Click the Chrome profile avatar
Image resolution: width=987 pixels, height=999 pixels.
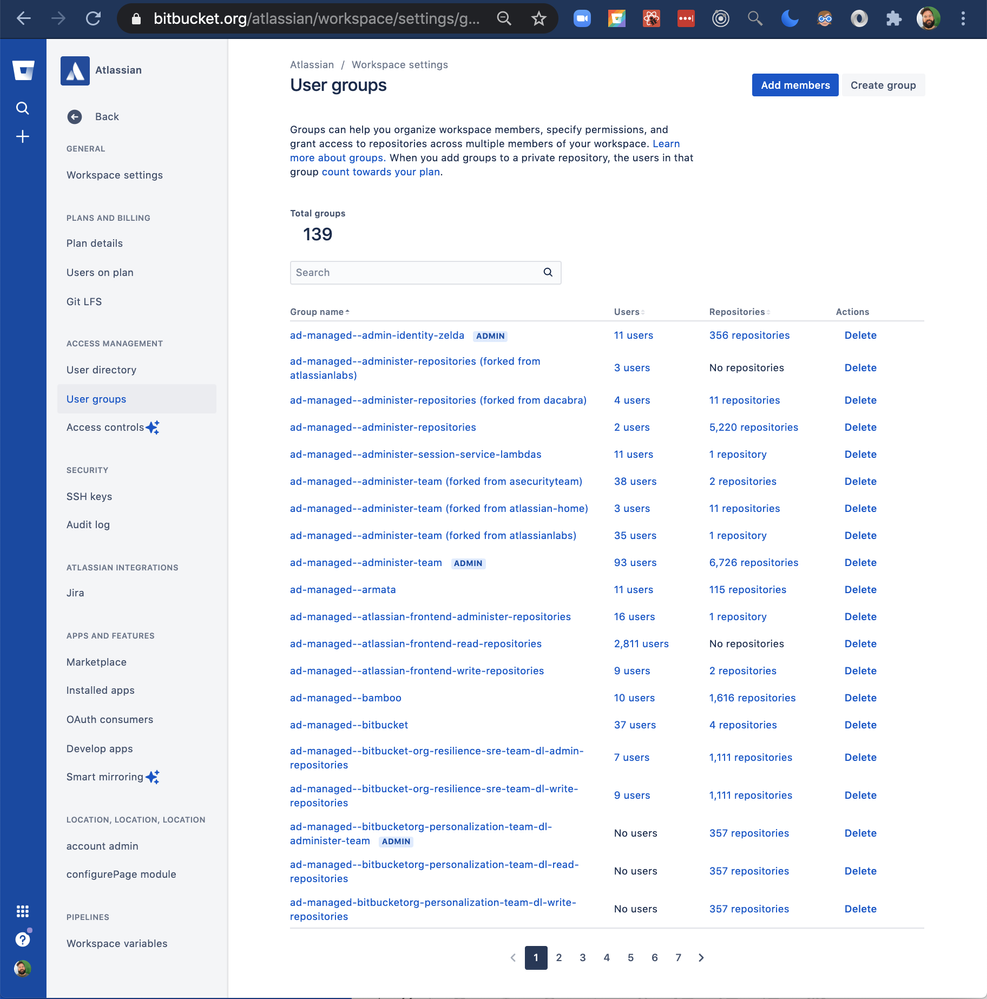click(x=928, y=18)
